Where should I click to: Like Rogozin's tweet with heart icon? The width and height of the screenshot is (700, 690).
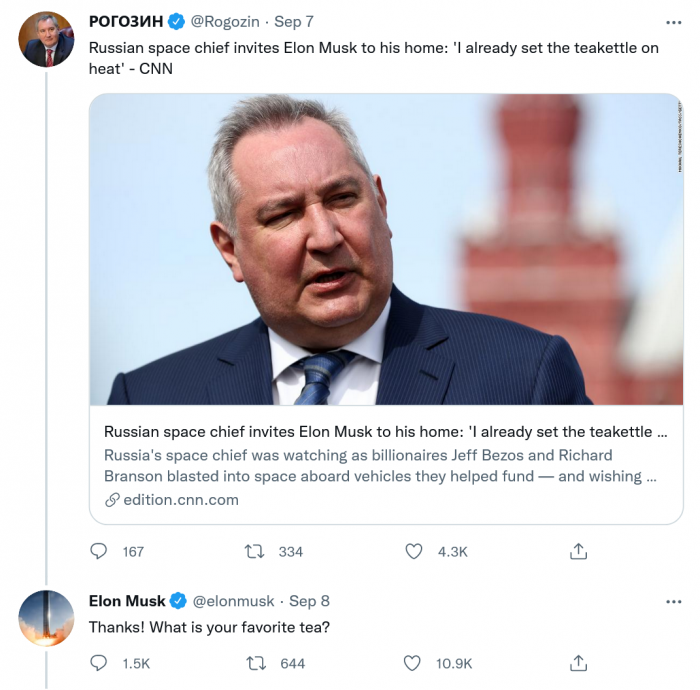[x=414, y=551]
